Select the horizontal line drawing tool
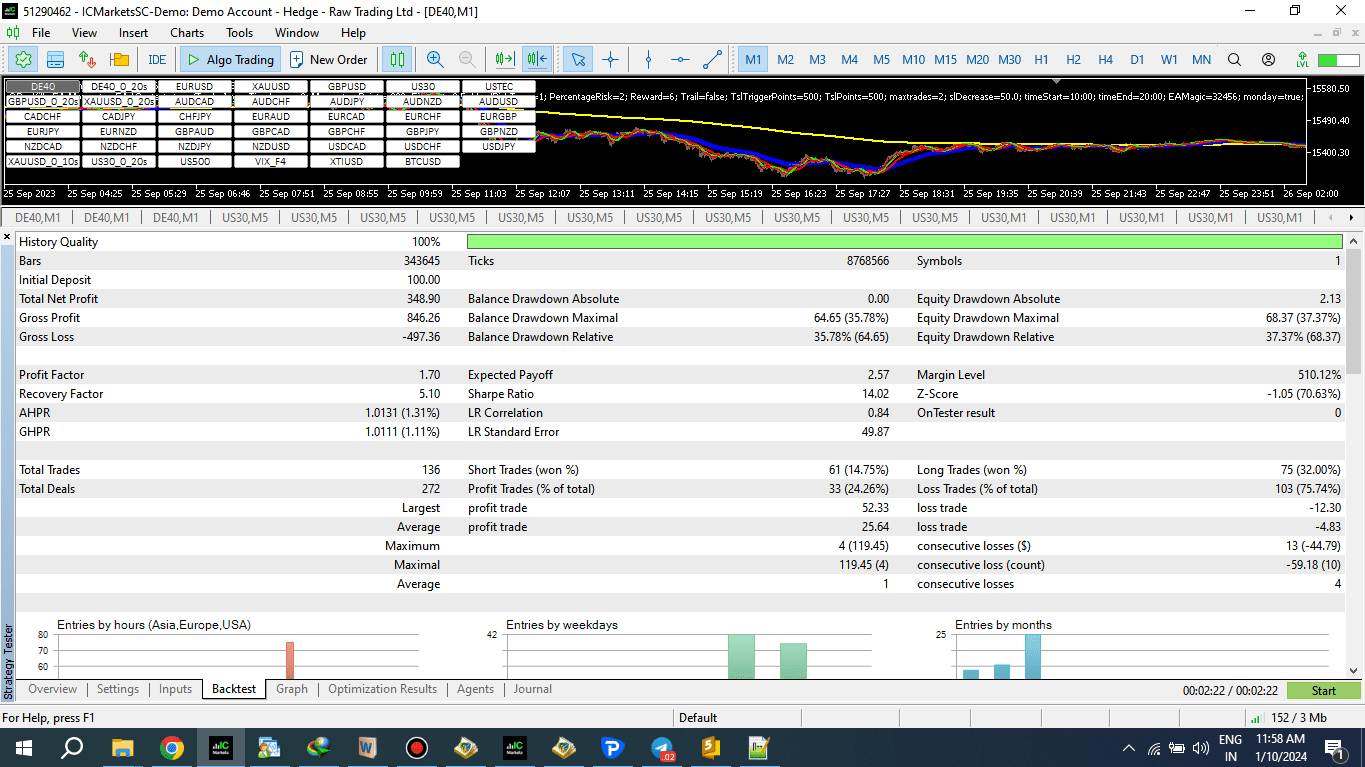The width and height of the screenshot is (1365, 767). (680, 59)
